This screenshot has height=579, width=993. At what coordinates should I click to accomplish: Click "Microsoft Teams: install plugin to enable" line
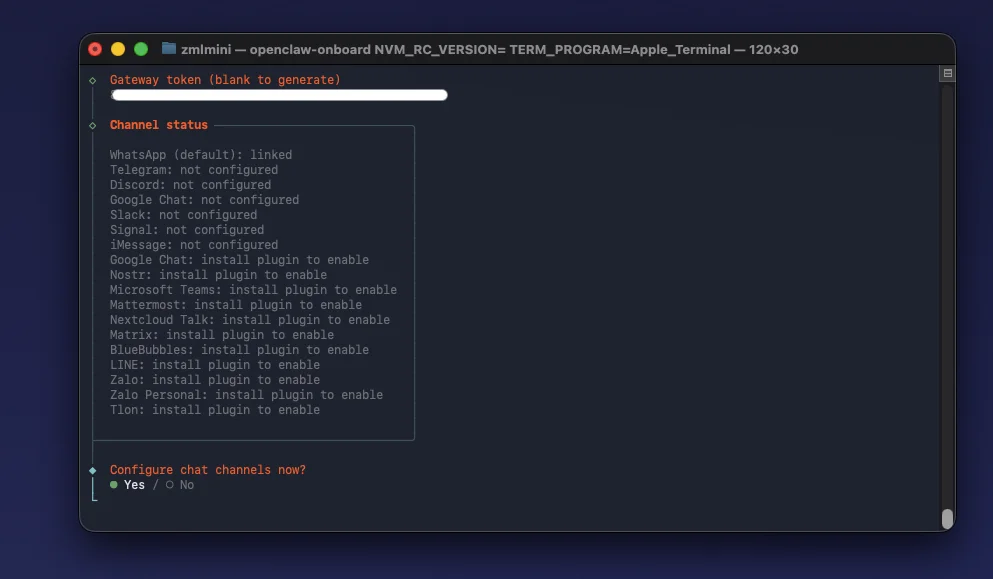click(253, 290)
